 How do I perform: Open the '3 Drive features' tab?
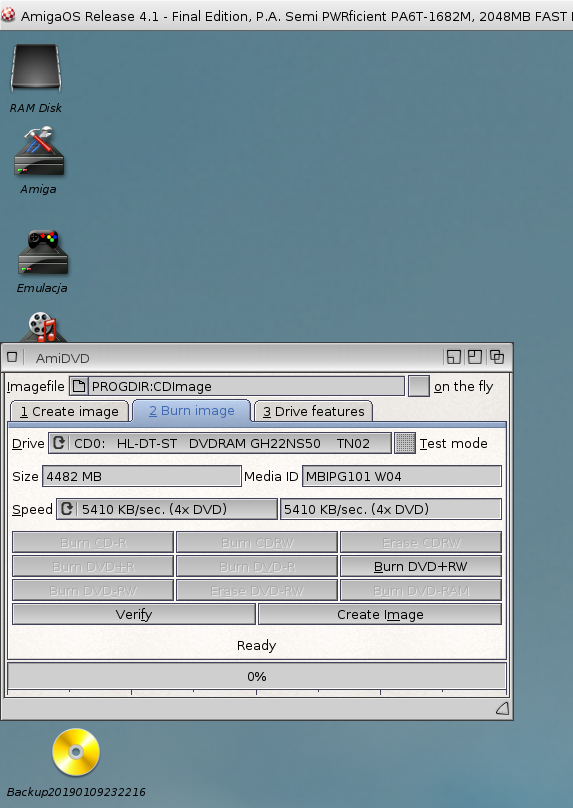(313, 411)
